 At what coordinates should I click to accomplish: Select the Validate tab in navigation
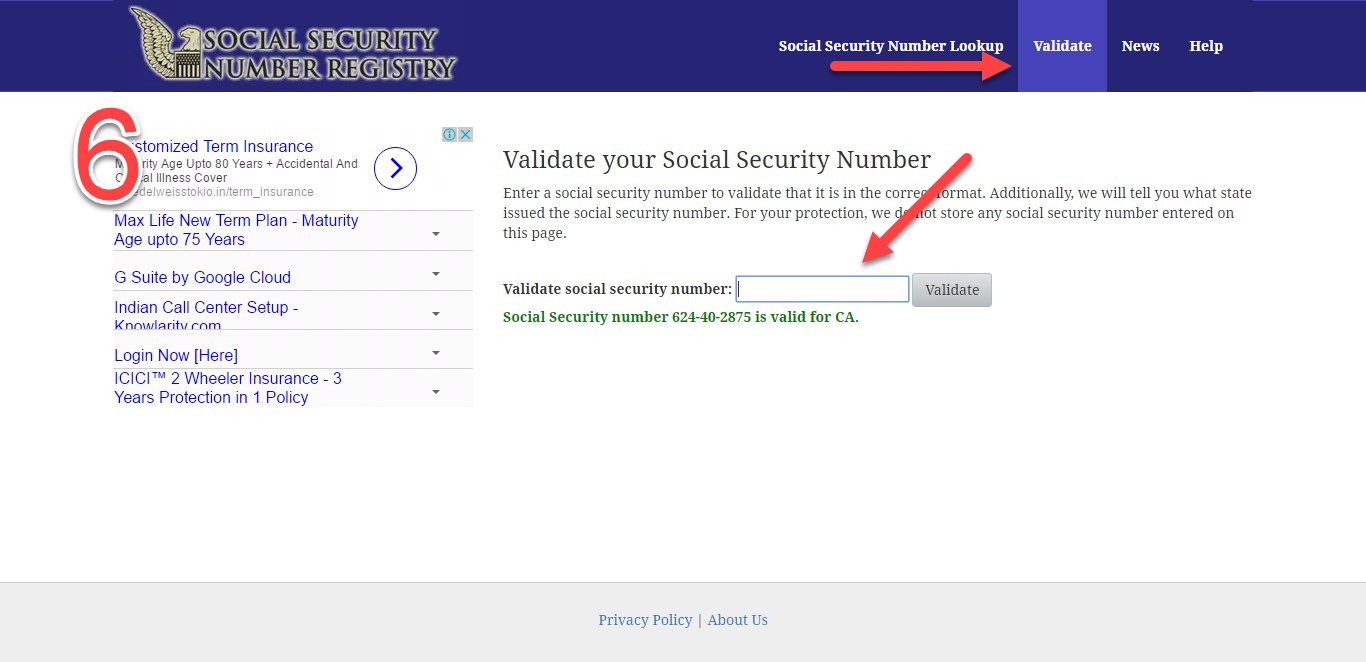pyautogui.click(x=1062, y=46)
